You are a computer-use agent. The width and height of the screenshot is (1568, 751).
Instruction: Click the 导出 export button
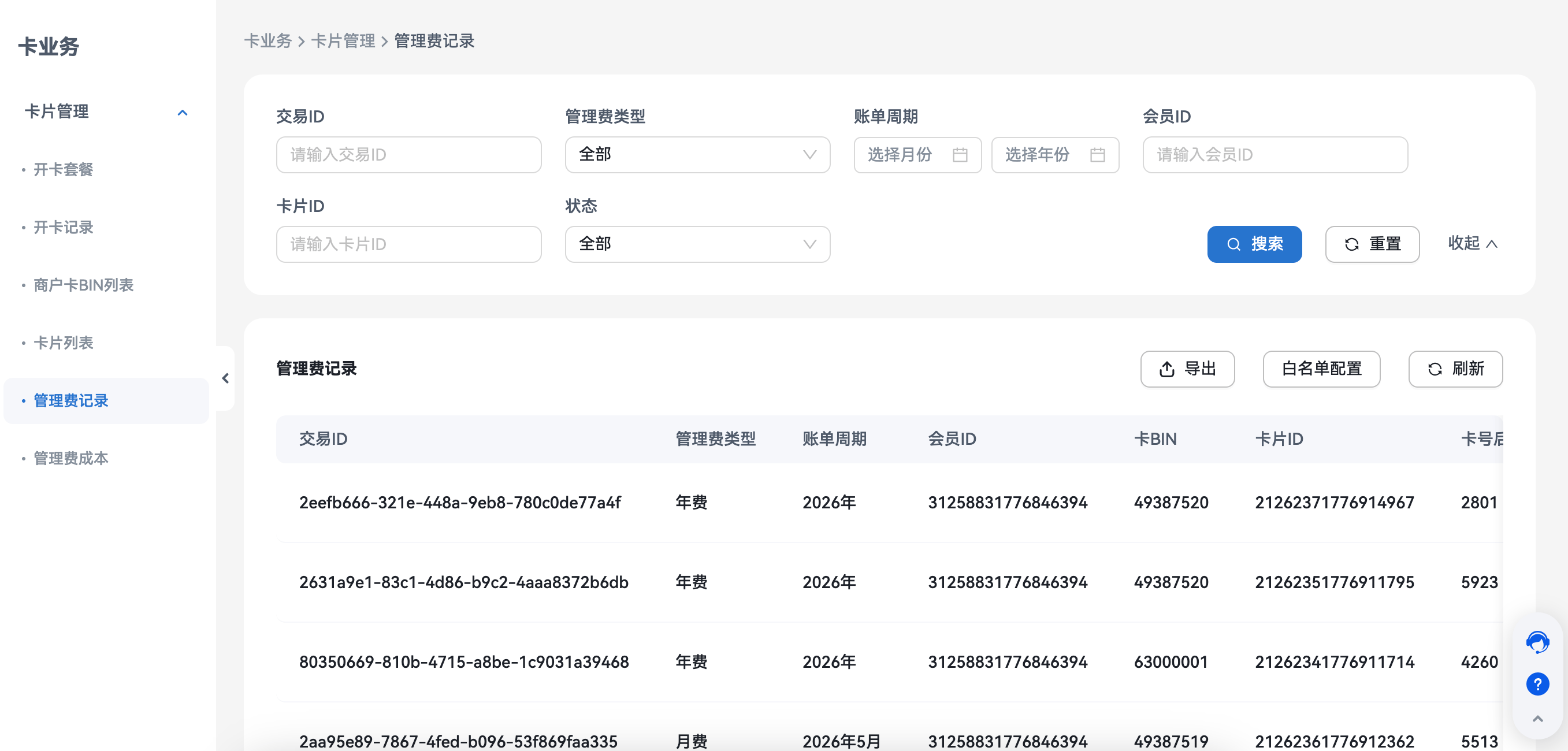click(x=1187, y=369)
